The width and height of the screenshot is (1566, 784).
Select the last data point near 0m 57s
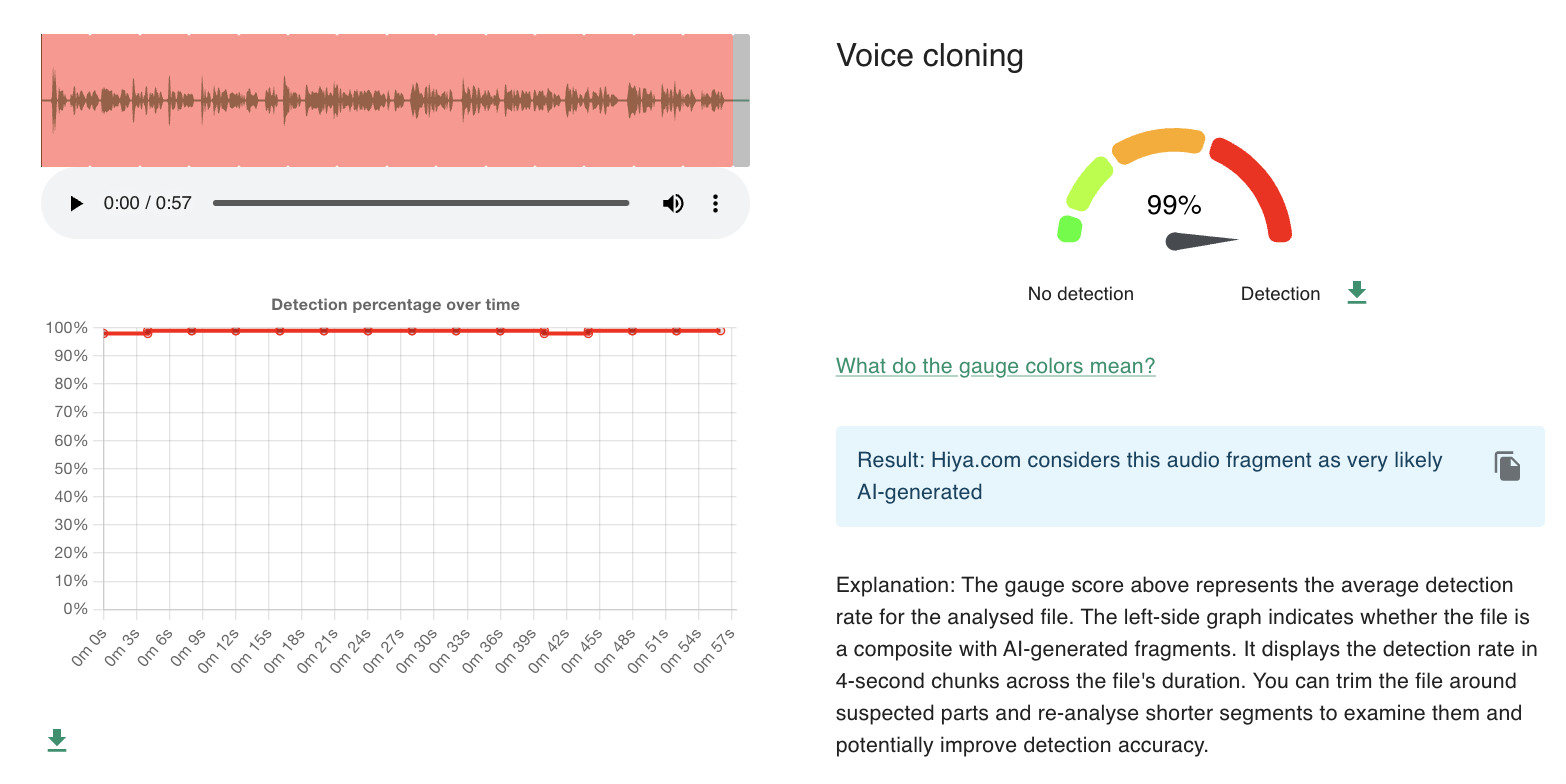pyautogui.click(x=720, y=330)
